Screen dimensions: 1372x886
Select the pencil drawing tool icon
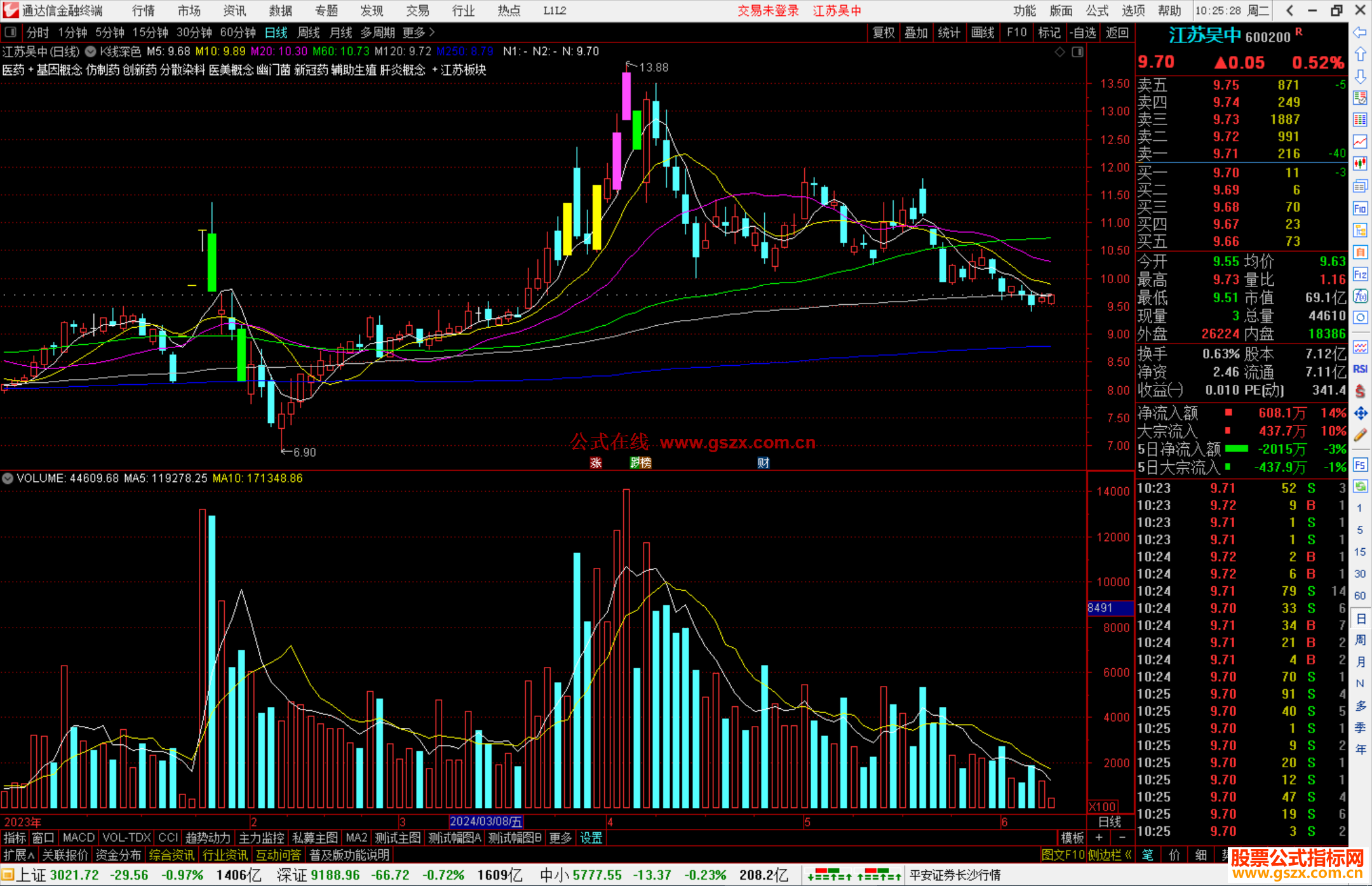pyautogui.click(x=1360, y=435)
